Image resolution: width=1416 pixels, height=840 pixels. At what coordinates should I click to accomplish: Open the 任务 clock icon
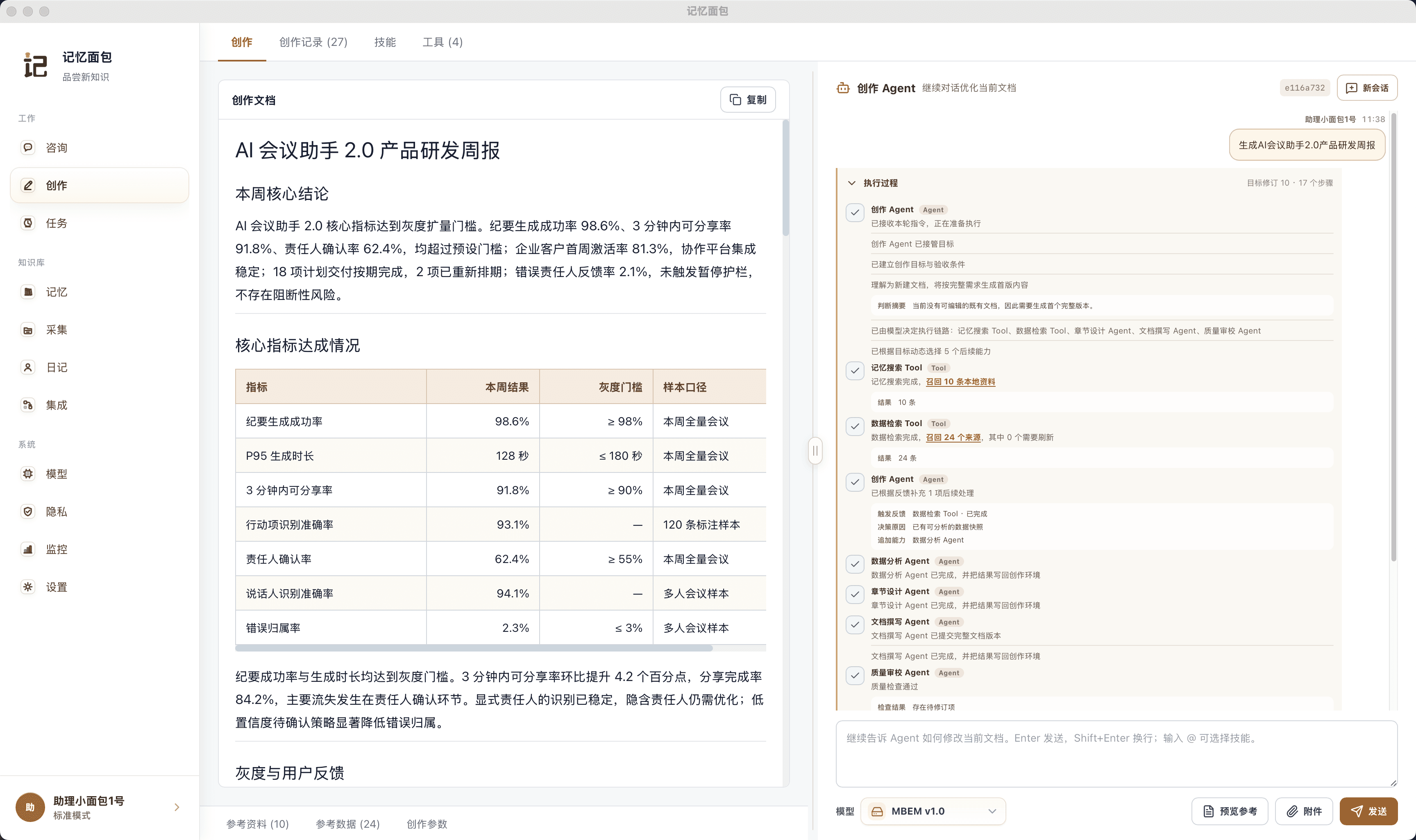[x=28, y=223]
